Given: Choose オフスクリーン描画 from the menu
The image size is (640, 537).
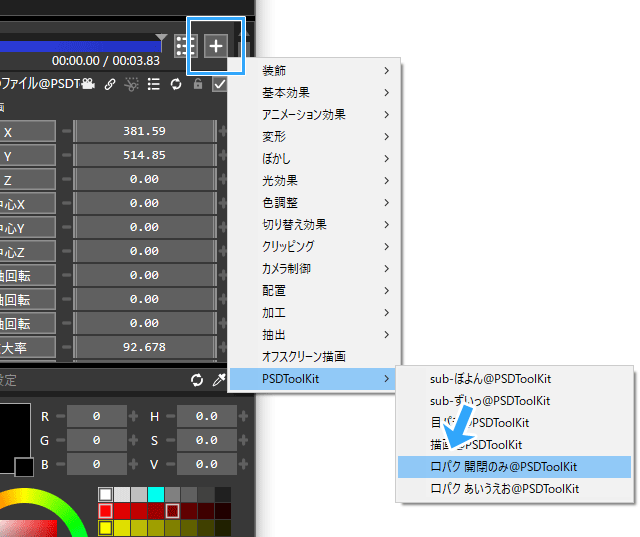Looking at the screenshot, I should (x=314, y=356).
